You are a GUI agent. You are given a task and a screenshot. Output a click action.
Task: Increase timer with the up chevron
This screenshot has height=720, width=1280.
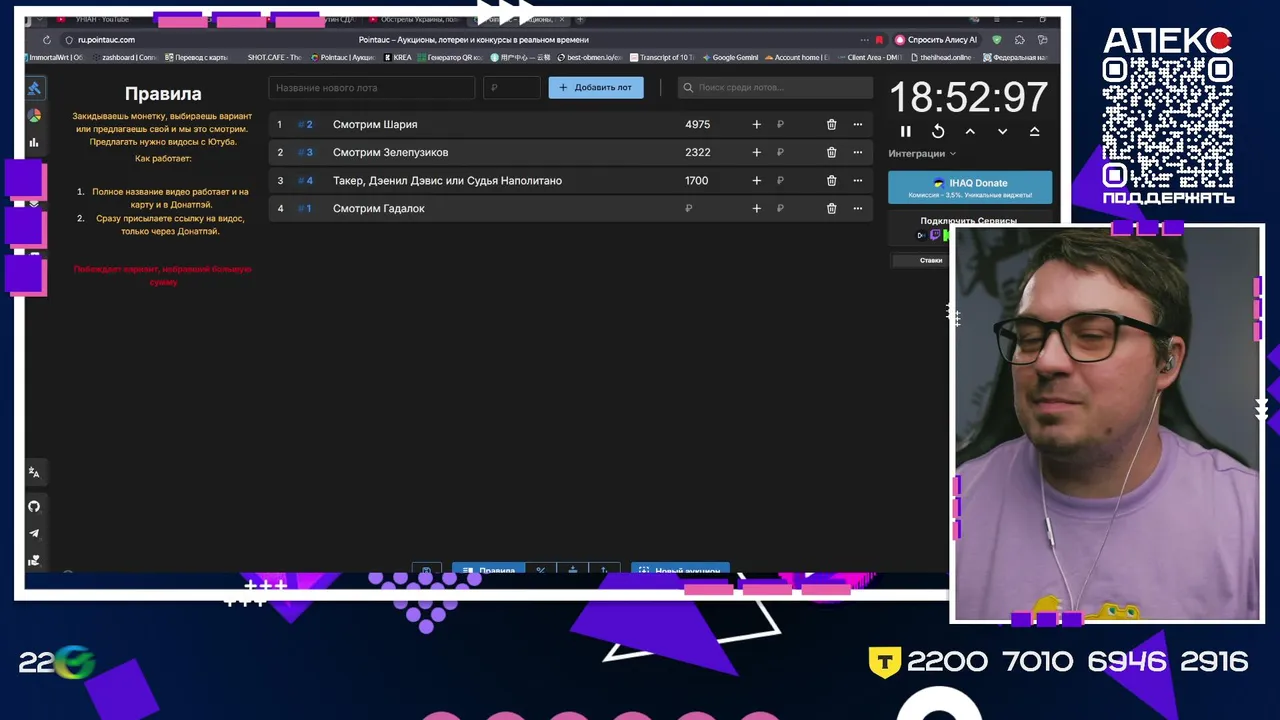click(x=970, y=131)
